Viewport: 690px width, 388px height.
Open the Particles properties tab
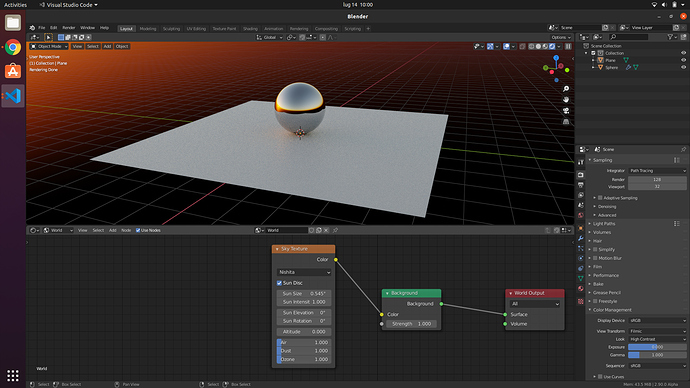tap(581, 248)
